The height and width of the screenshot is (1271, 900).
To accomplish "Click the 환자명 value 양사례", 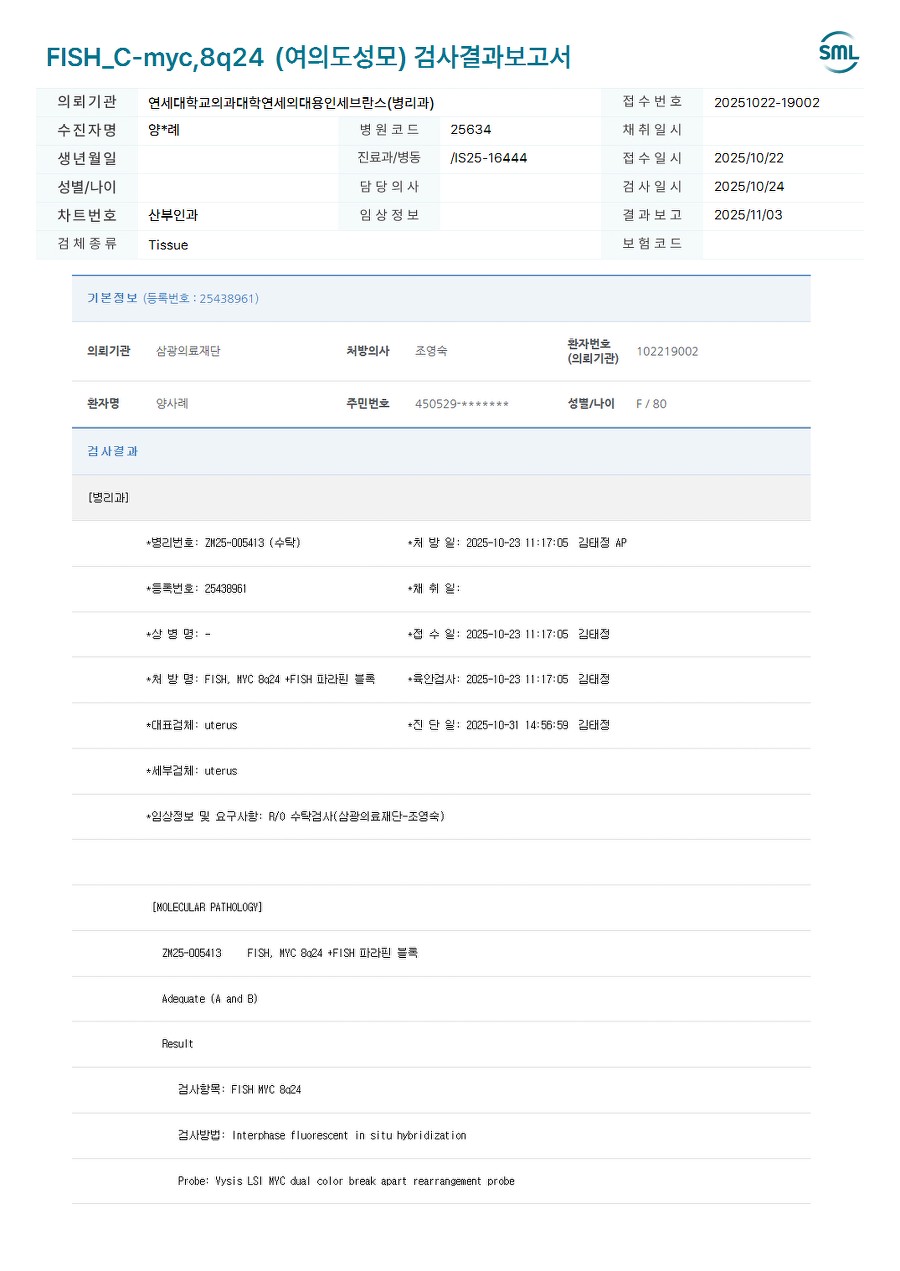I will (172, 404).
